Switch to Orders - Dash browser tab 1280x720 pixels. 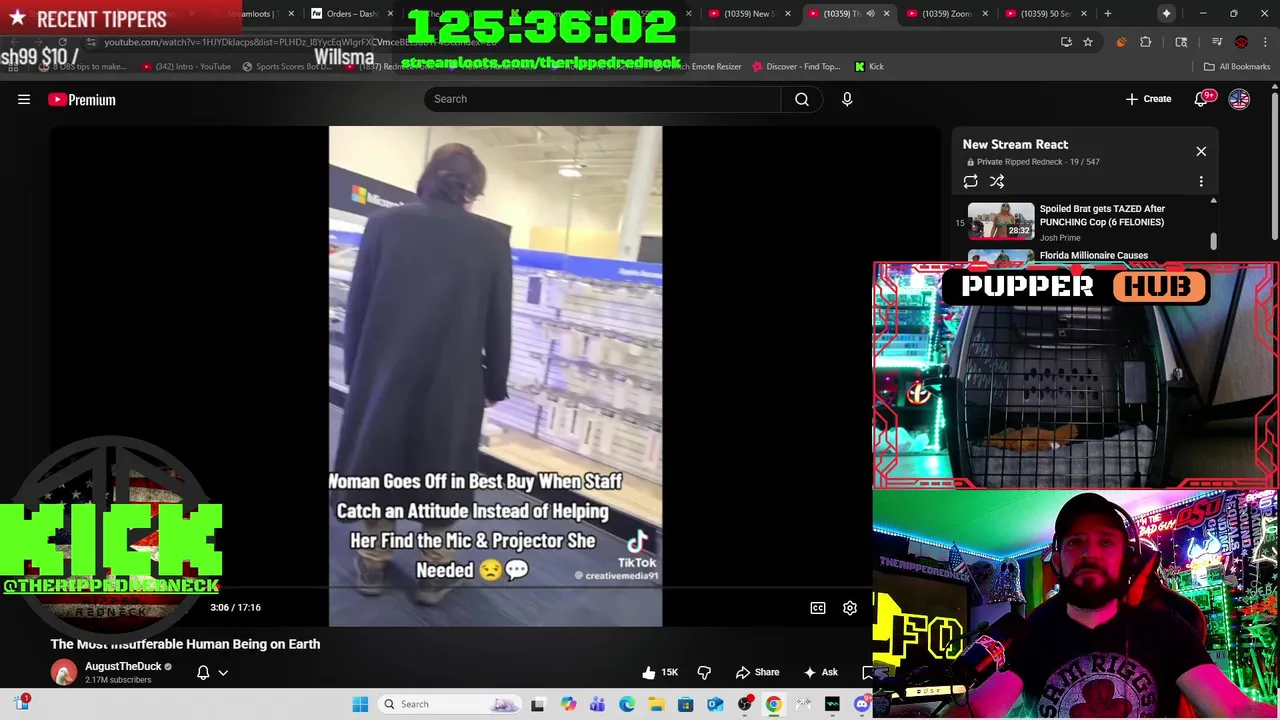pyautogui.click(x=351, y=14)
